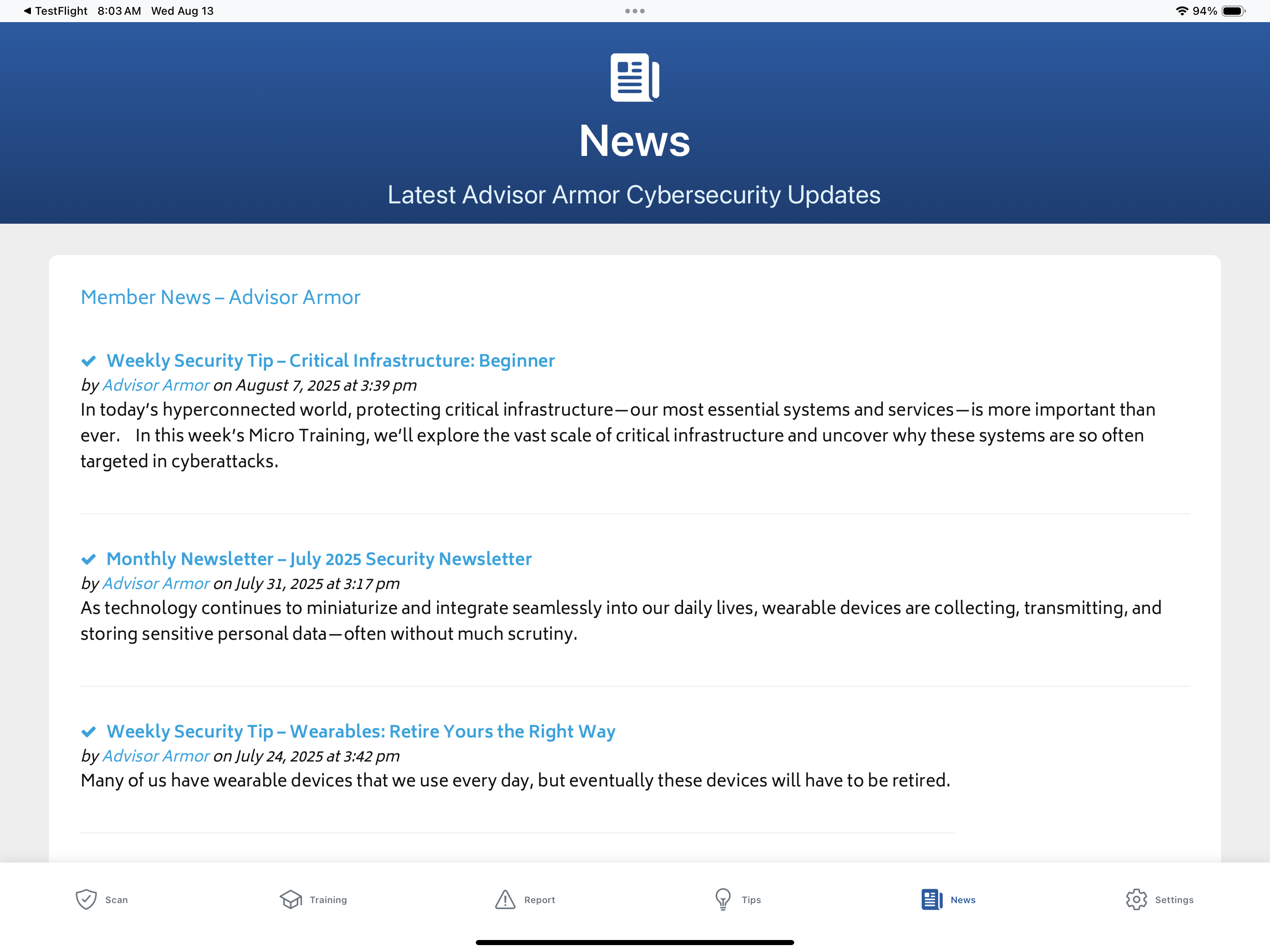Tap the 8:03 AM clock
This screenshot has height=952, width=1270.
point(120,11)
